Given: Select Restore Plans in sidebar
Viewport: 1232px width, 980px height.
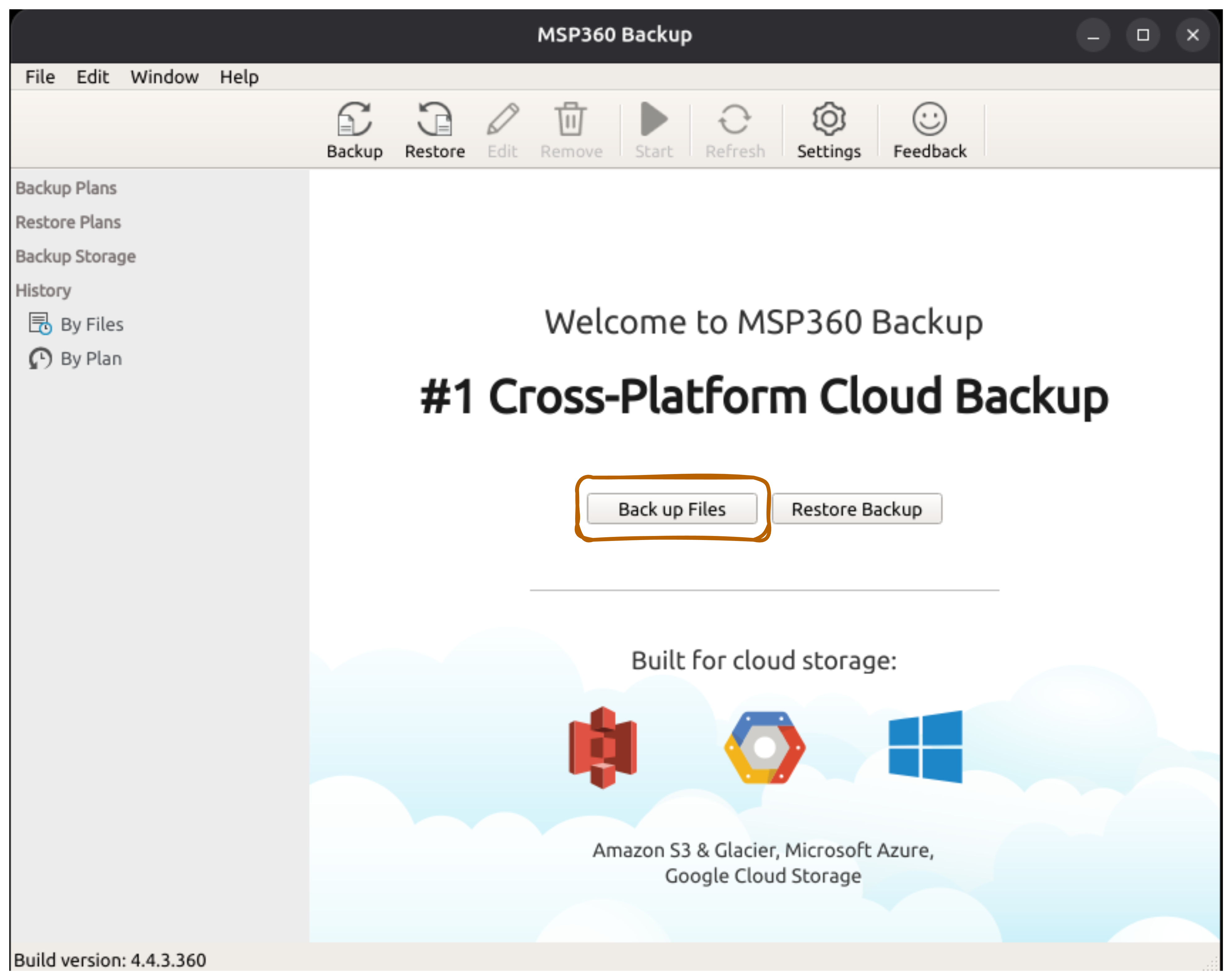Looking at the screenshot, I should tap(68, 222).
